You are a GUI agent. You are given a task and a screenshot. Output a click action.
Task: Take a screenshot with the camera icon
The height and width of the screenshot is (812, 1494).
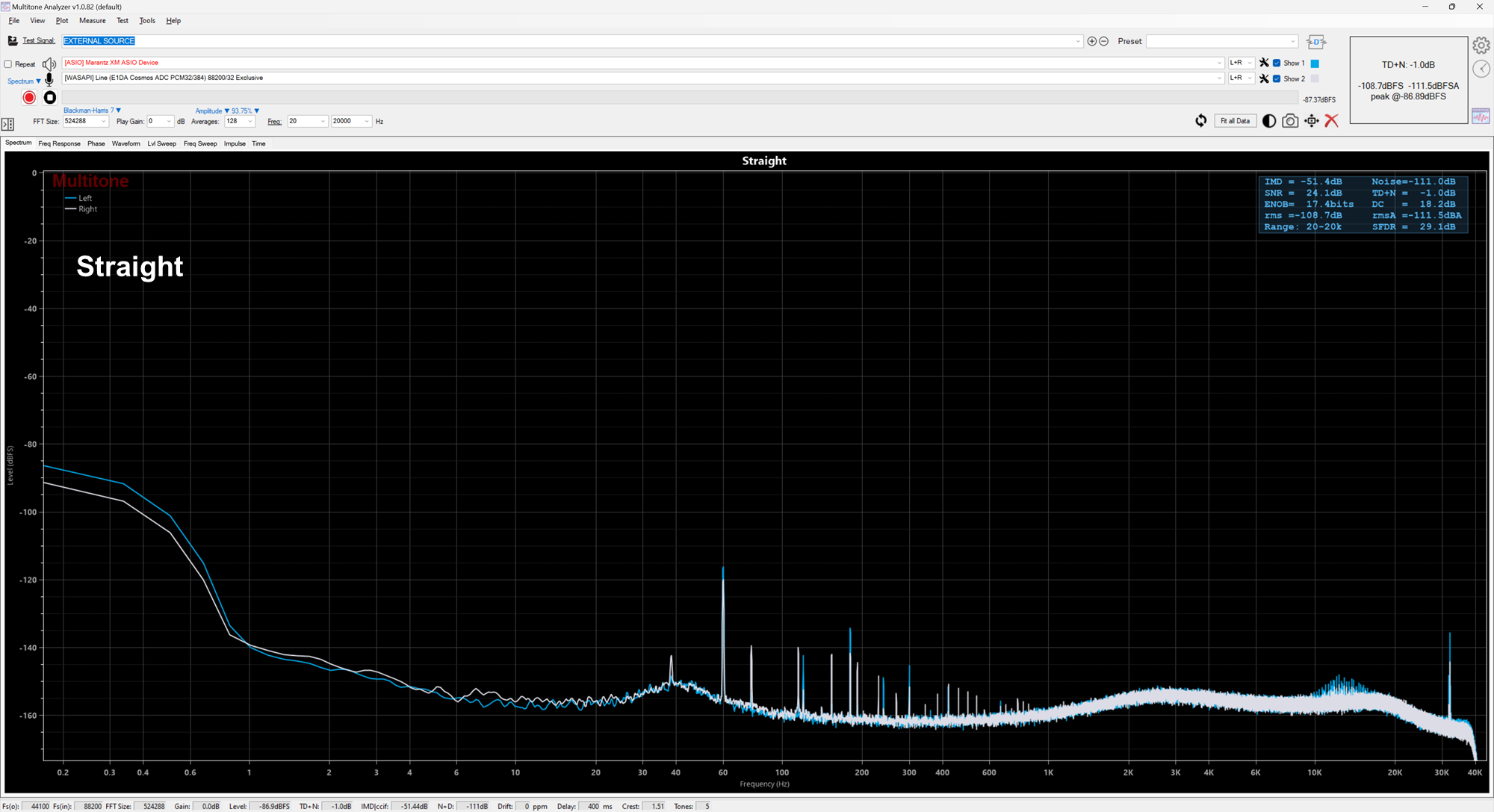pyautogui.click(x=1290, y=121)
